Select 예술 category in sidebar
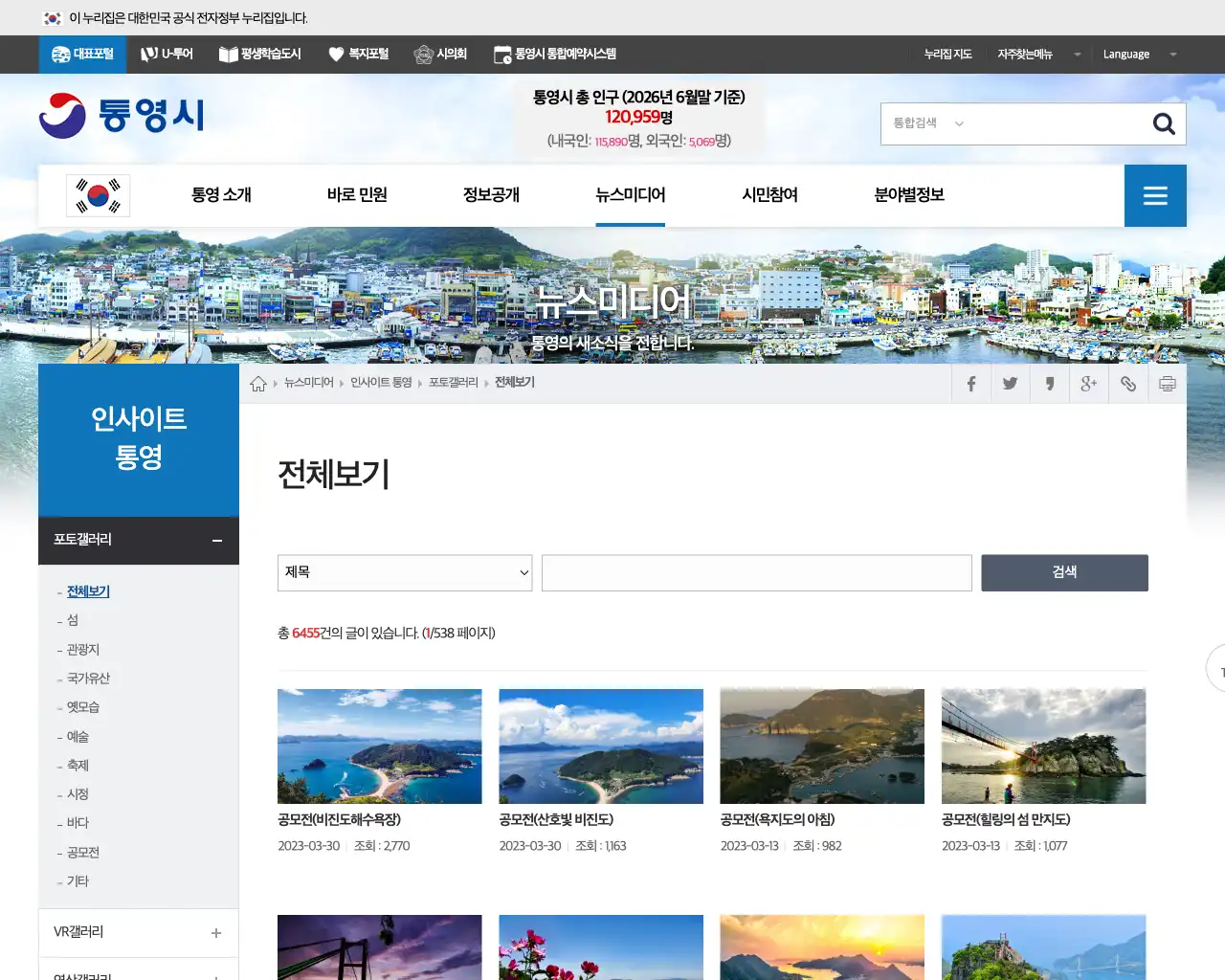The image size is (1225, 980). [78, 737]
